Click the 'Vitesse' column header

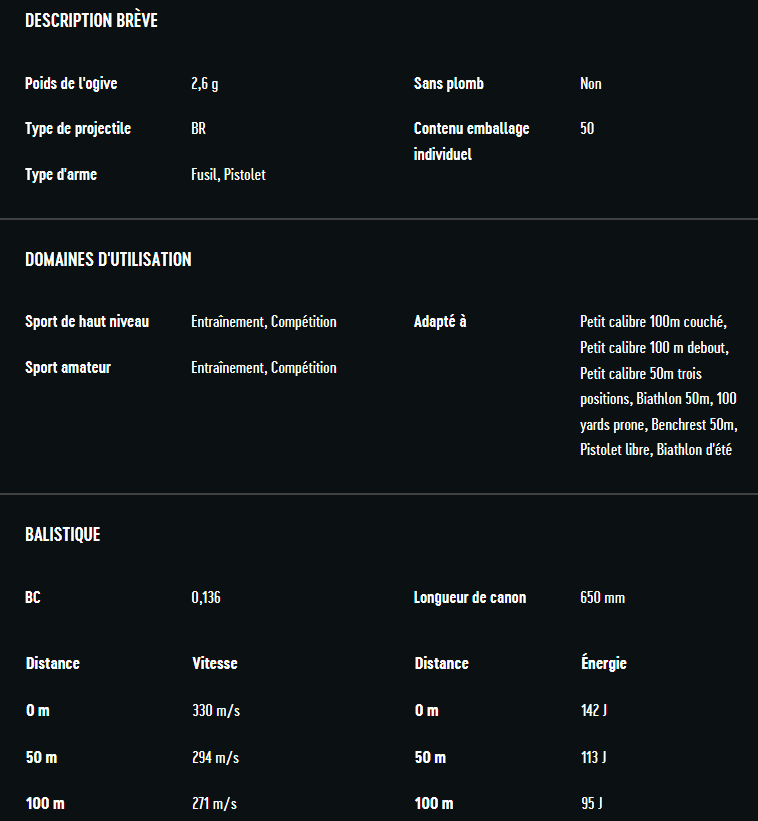(214, 664)
